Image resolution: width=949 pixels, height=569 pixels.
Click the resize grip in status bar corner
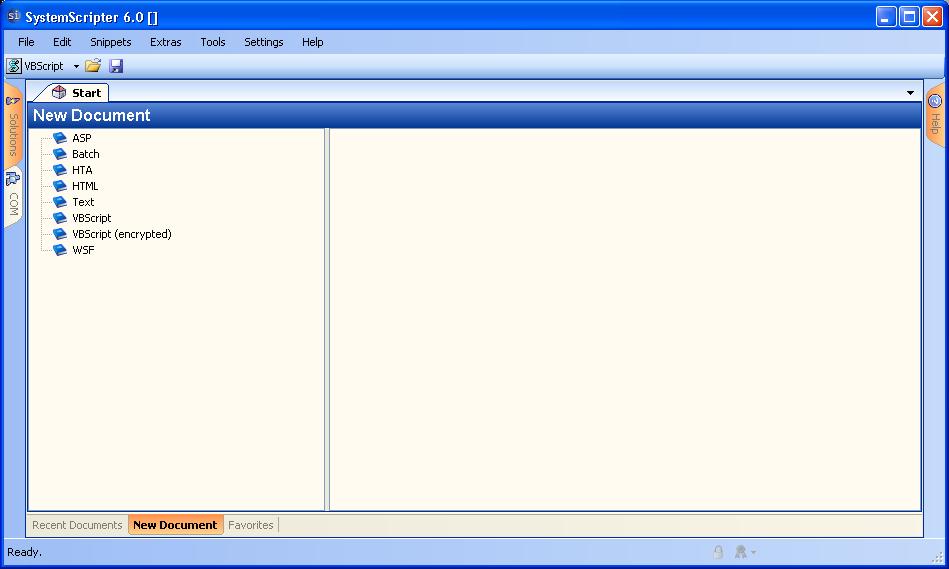[x=937, y=557]
